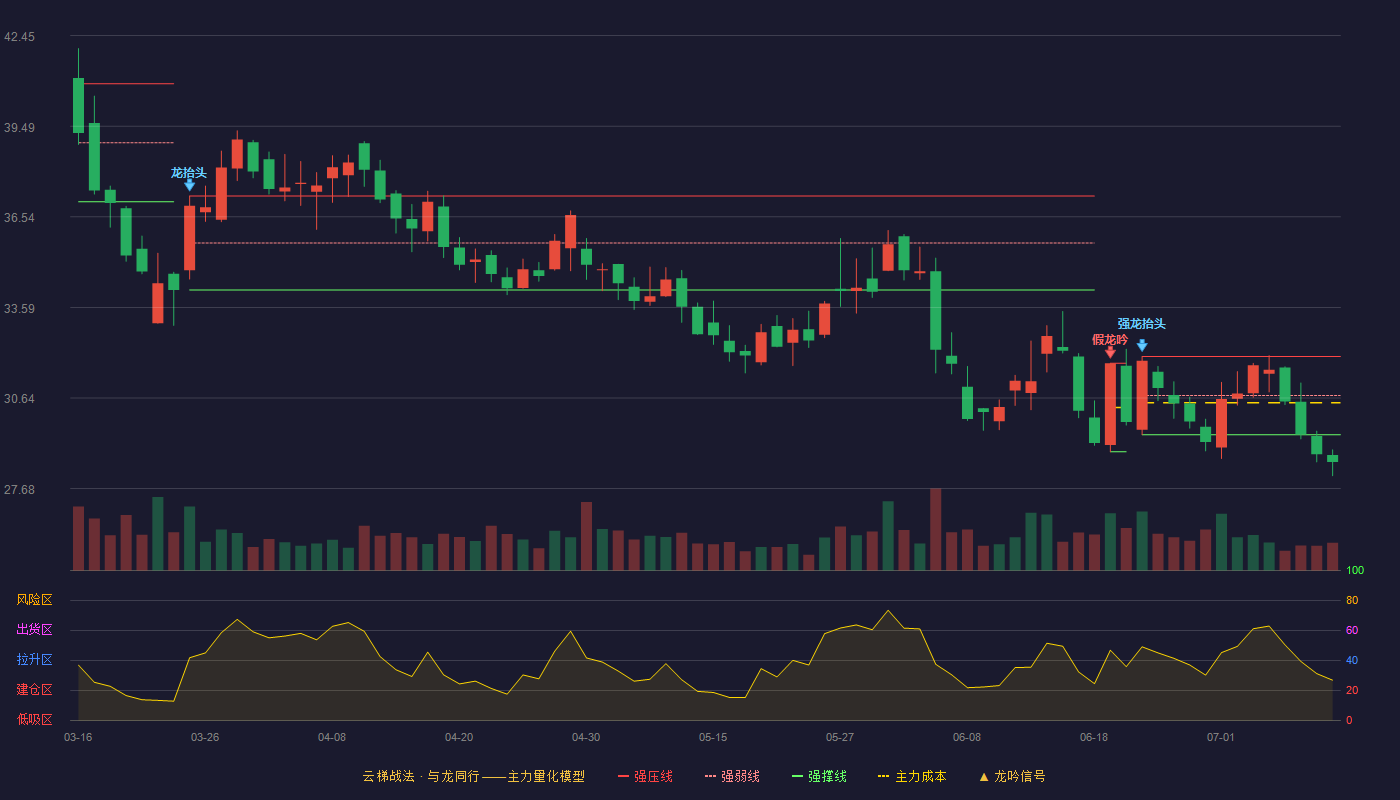Toggle the 龙吟信号 legend entry
Image resolution: width=1400 pixels, height=800 pixels.
(1012, 776)
